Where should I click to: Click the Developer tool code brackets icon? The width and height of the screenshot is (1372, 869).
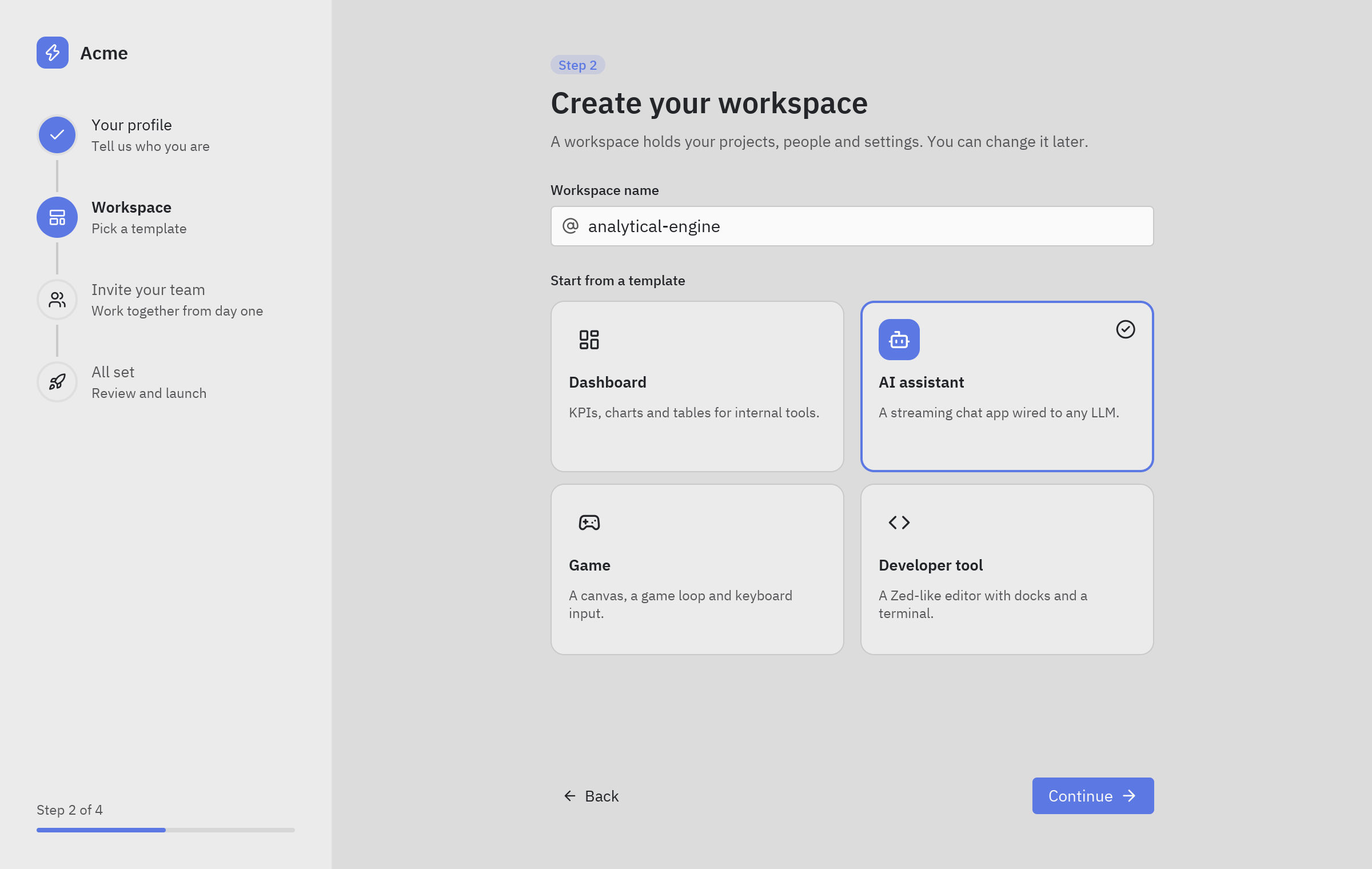tap(899, 523)
